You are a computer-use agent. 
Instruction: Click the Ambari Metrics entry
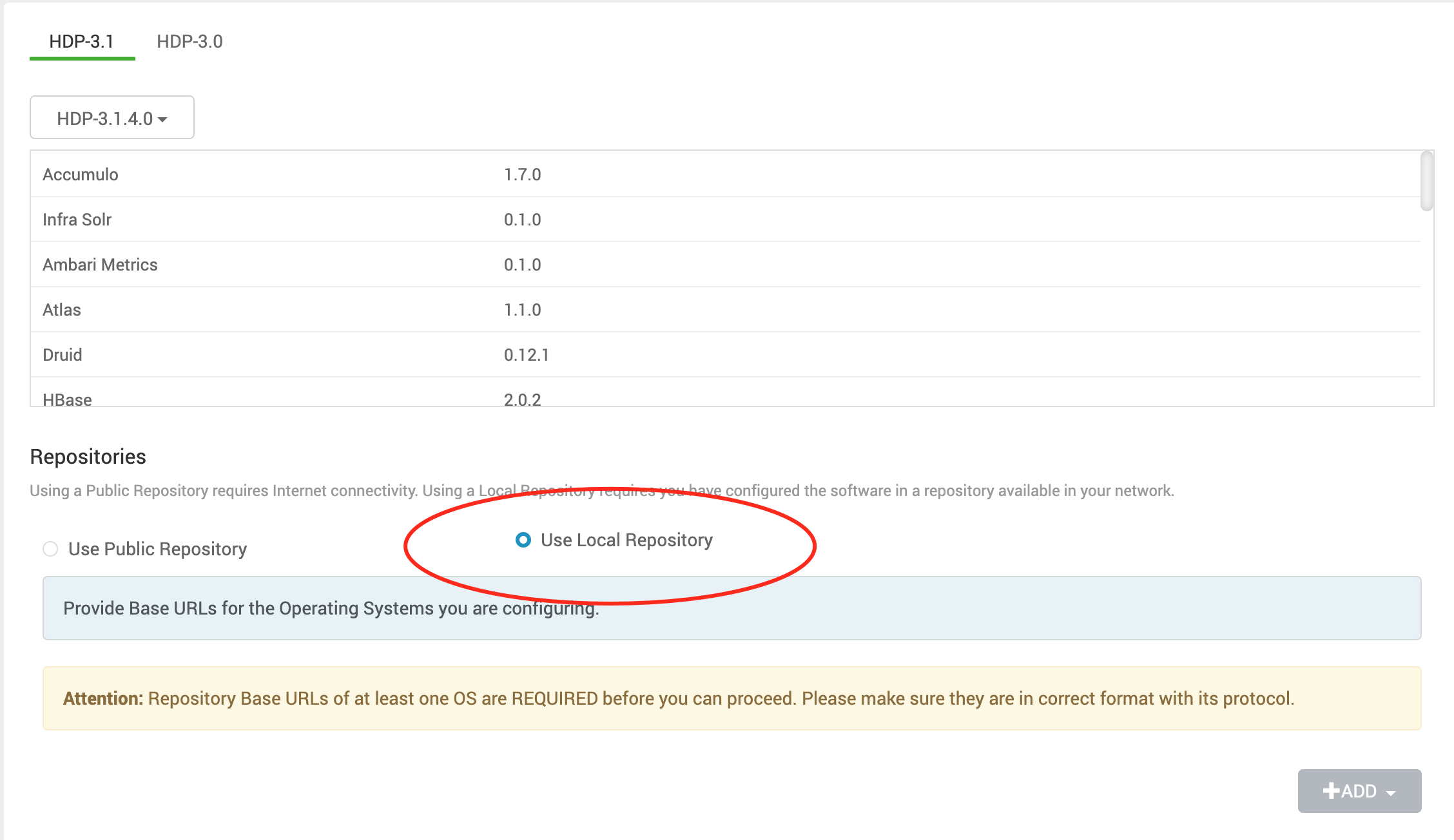[100, 265]
